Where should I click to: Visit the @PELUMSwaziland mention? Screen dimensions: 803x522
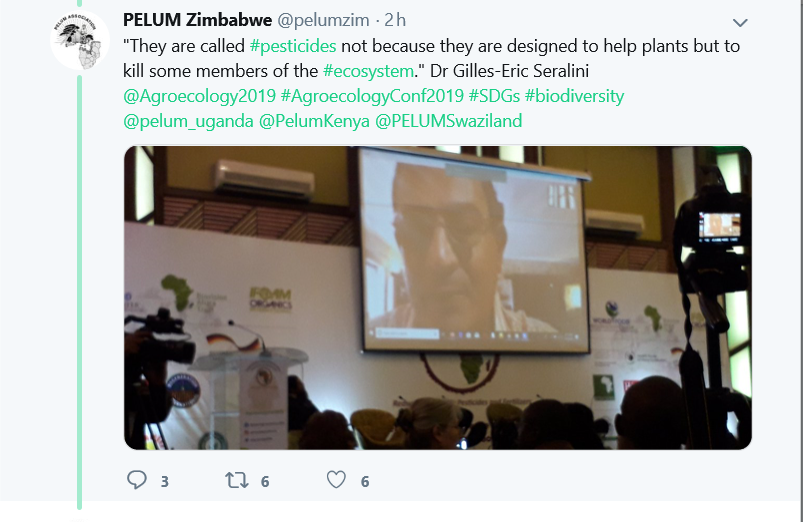pos(449,121)
